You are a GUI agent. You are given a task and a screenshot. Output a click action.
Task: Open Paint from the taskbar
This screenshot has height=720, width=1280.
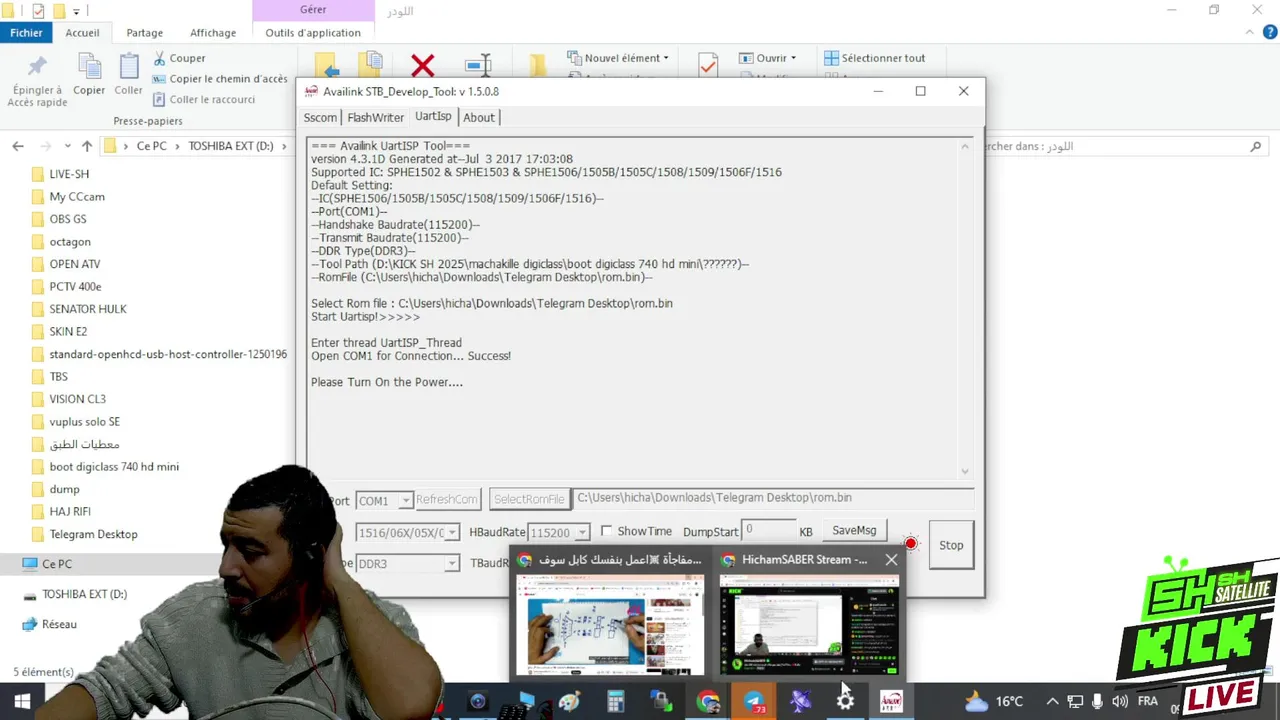pyautogui.click(x=570, y=702)
